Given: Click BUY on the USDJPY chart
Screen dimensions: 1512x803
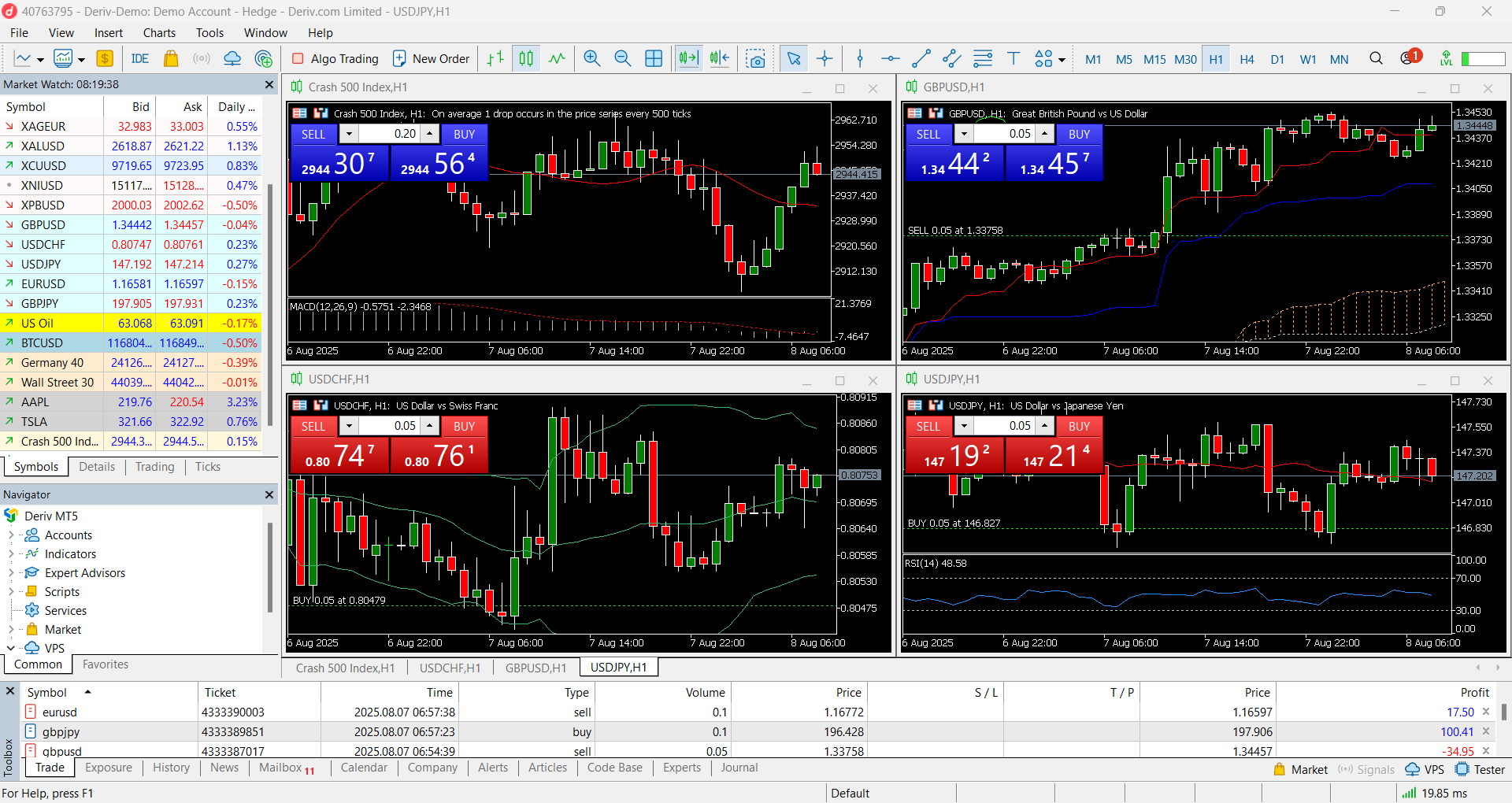Looking at the screenshot, I should coord(1079,426).
